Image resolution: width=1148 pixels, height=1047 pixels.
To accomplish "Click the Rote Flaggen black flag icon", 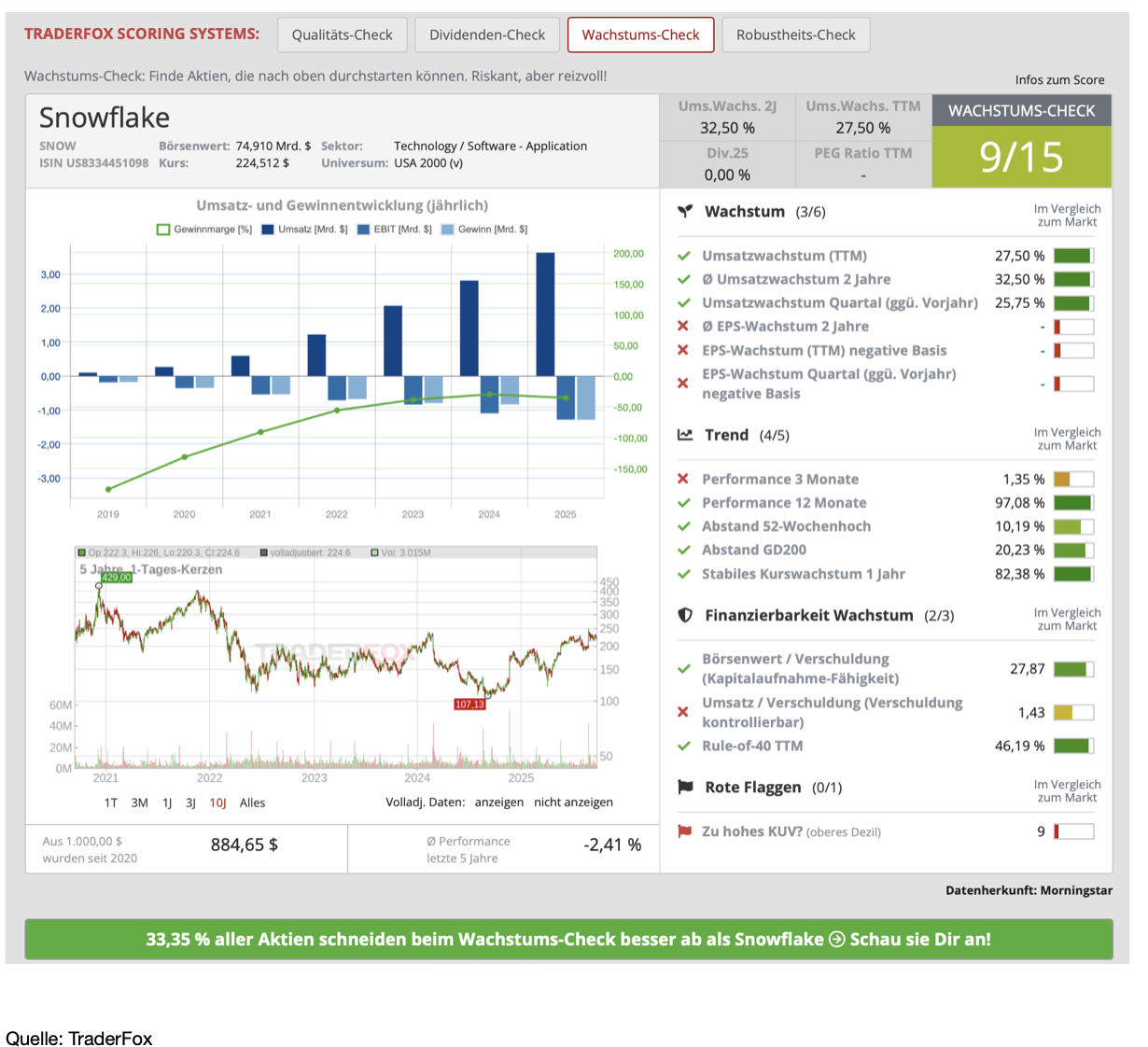I will 685,787.
